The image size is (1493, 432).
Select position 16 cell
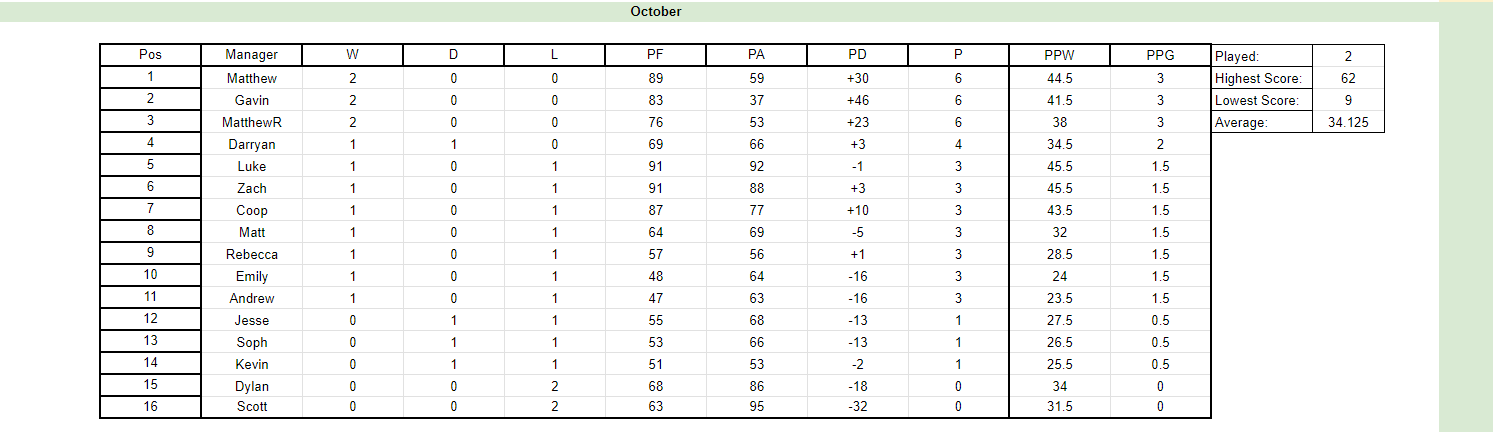pyautogui.click(x=150, y=406)
